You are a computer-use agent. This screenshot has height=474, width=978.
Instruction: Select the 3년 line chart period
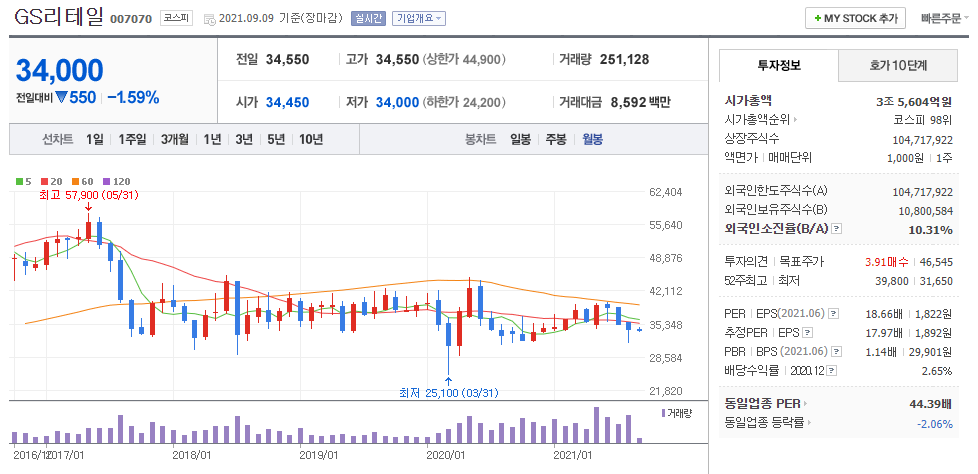[244, 139]
